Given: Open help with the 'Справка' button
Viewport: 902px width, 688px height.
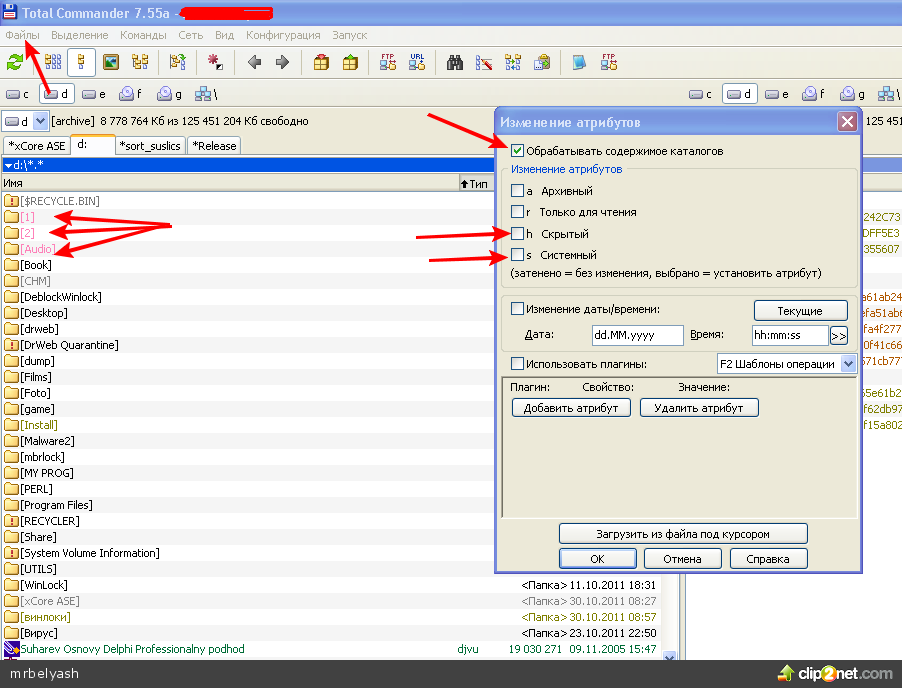Looking at the screenshot, I should (x=768, y=559).
